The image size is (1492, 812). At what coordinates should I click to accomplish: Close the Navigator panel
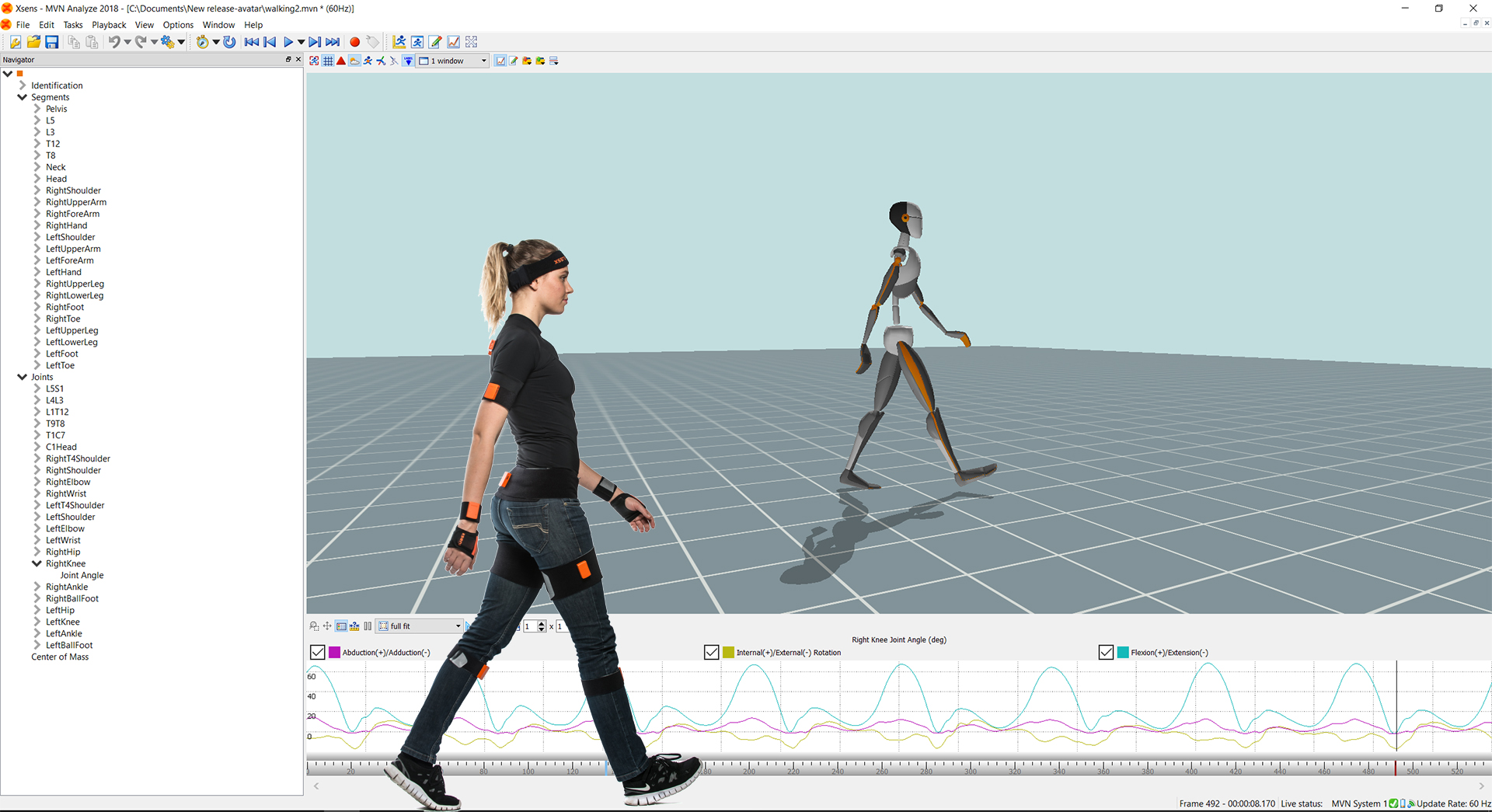pos(298,59)
